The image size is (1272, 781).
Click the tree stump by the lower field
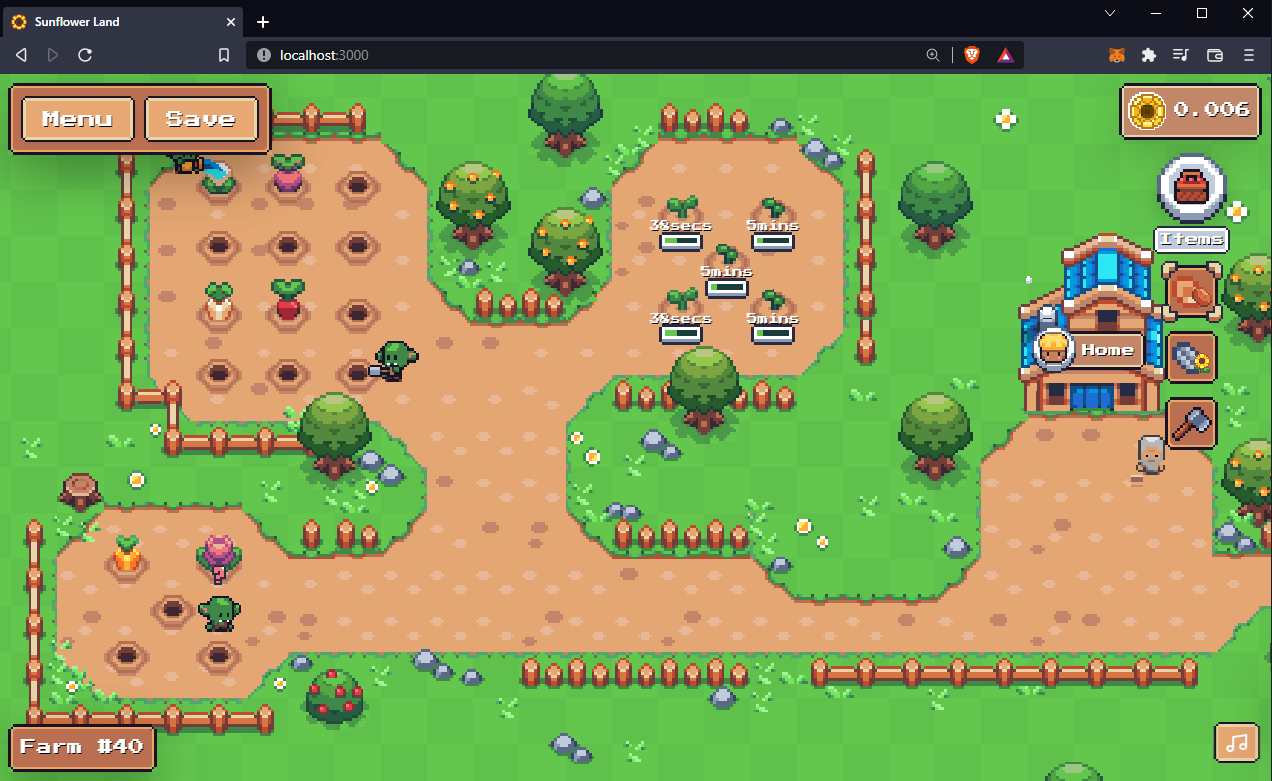tap(81, 490)
